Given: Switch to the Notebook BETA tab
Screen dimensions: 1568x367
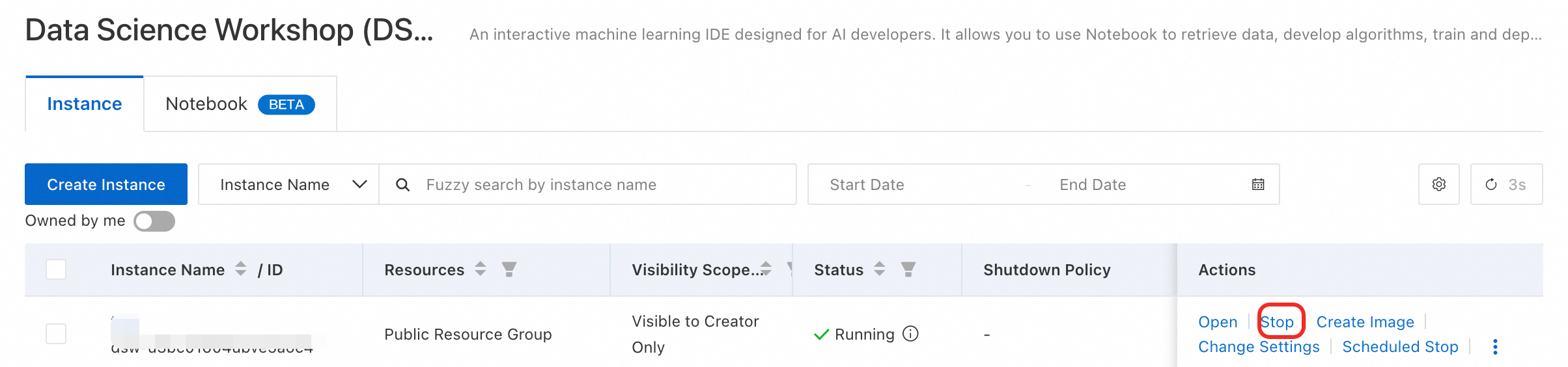Looking at the screenshot, I should click(x=240, y=104).
